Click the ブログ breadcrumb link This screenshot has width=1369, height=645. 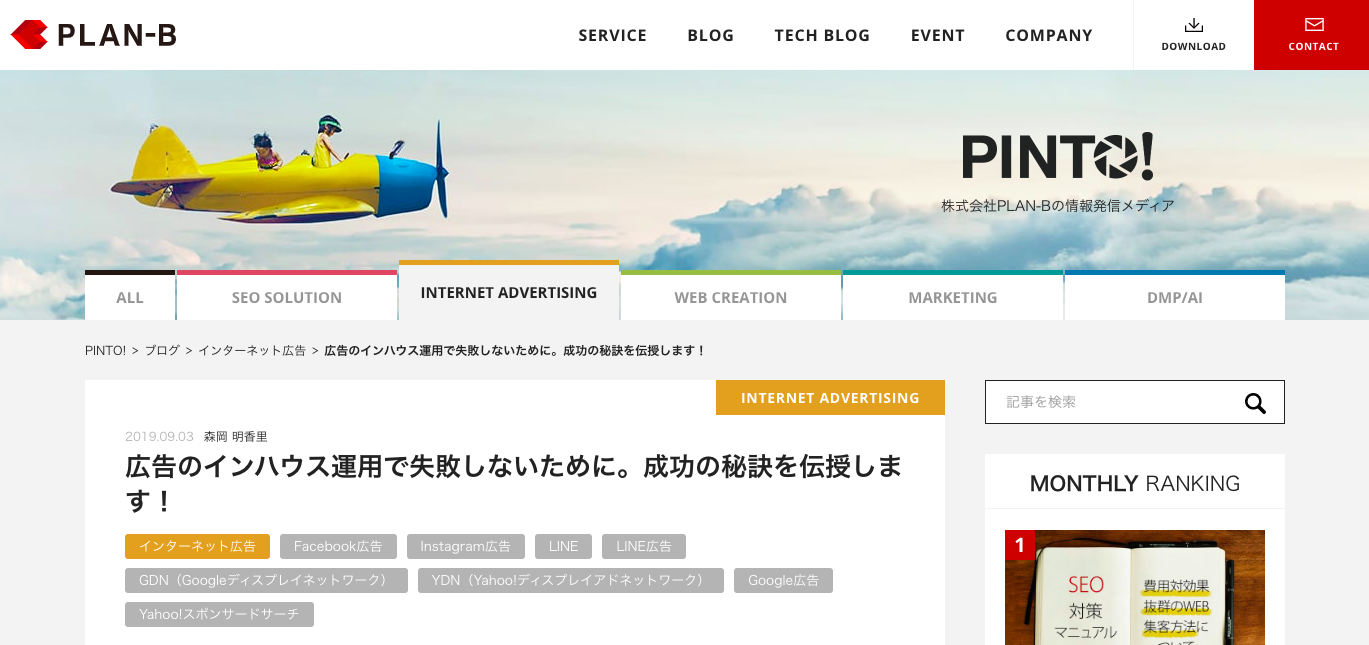162,351
